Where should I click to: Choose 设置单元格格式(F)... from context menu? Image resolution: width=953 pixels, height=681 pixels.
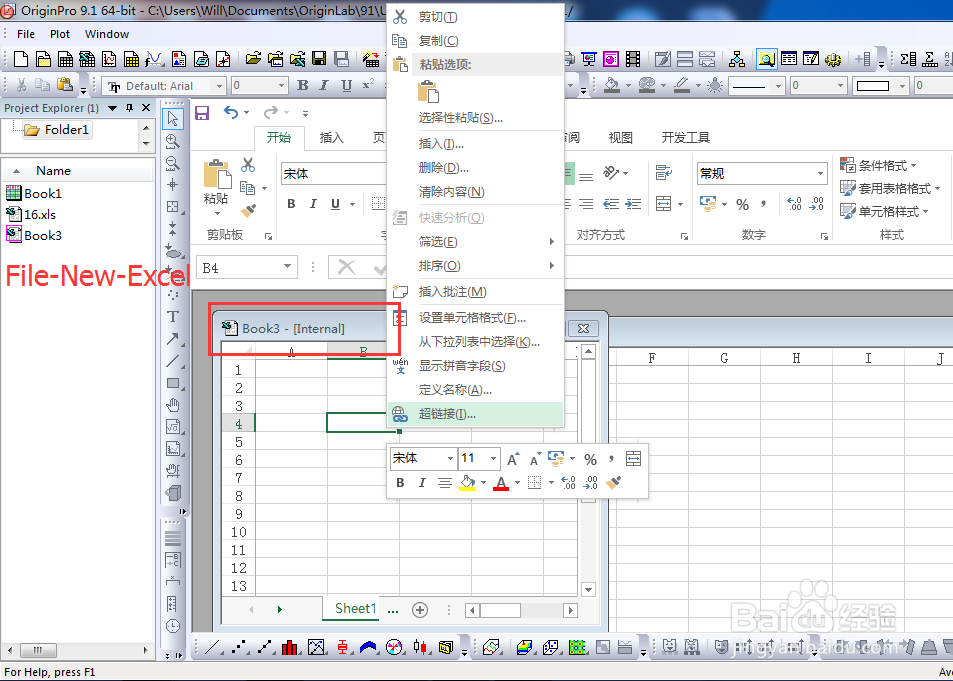(475, 318)
